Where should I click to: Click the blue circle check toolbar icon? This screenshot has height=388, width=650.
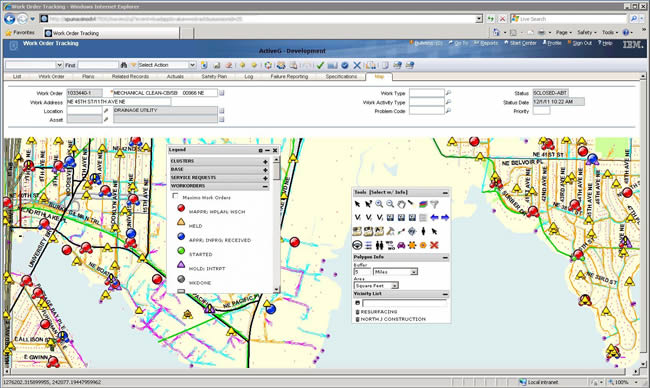(344, 65)
